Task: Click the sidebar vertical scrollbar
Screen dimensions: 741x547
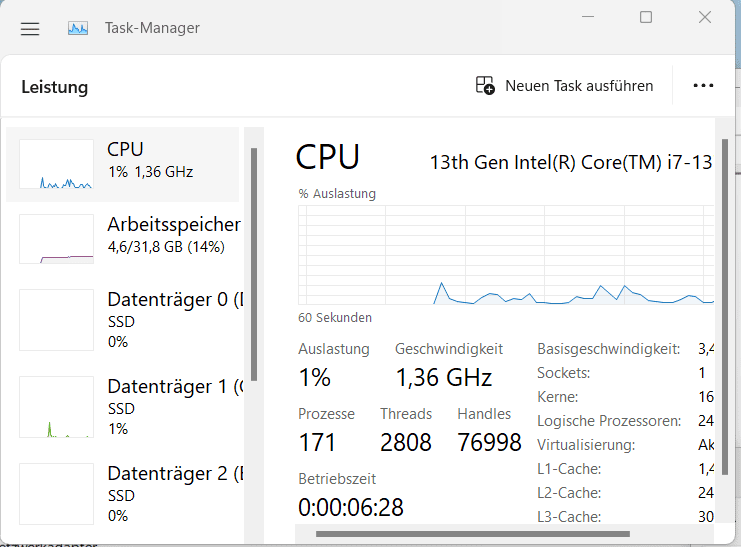Action: [254, 265]
